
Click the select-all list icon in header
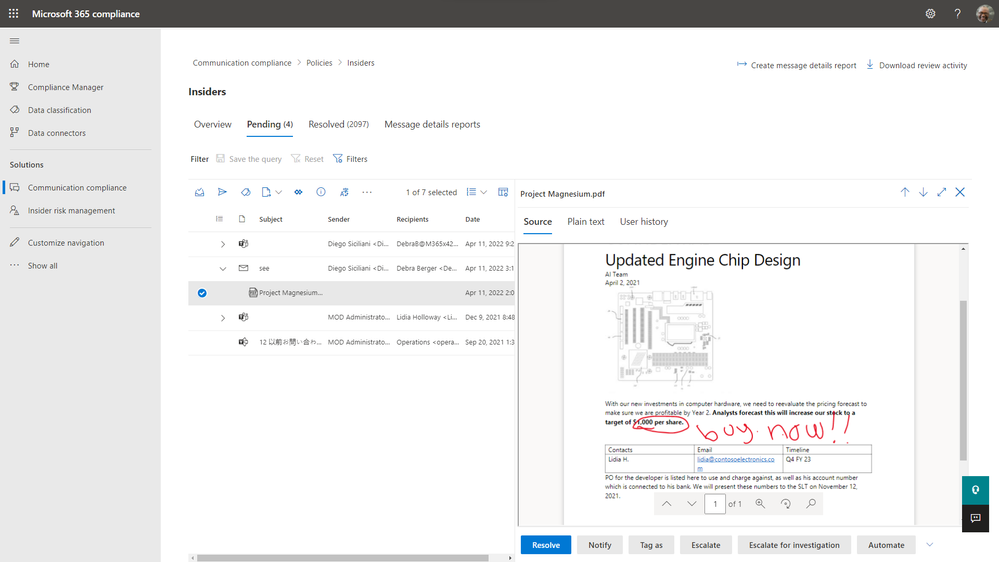click(219, 219)
